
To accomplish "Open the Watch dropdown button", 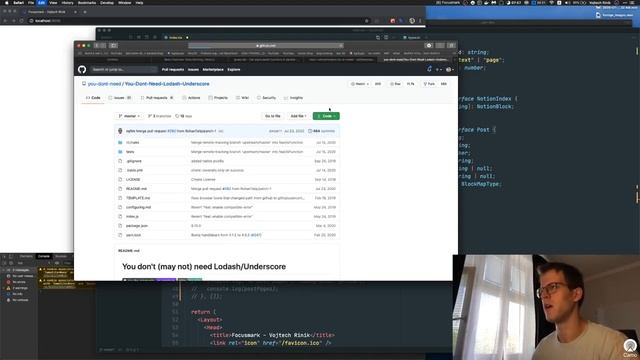I will click(360, 84).
